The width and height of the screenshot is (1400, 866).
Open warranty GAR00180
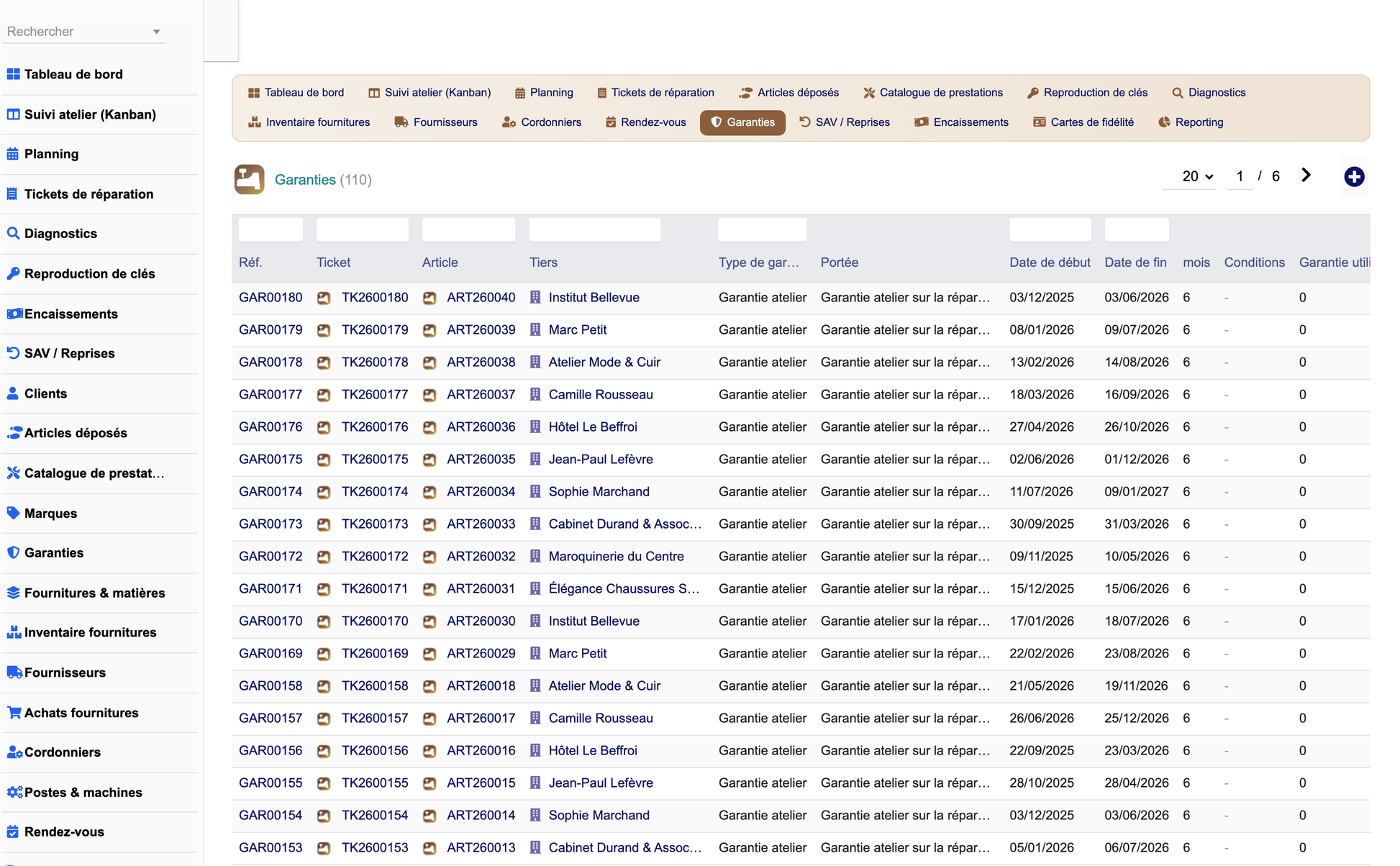tap(271, 298)
